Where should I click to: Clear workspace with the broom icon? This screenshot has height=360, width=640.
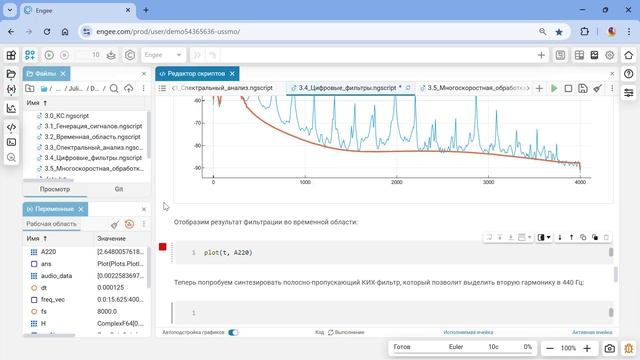(x=115, y=224)
